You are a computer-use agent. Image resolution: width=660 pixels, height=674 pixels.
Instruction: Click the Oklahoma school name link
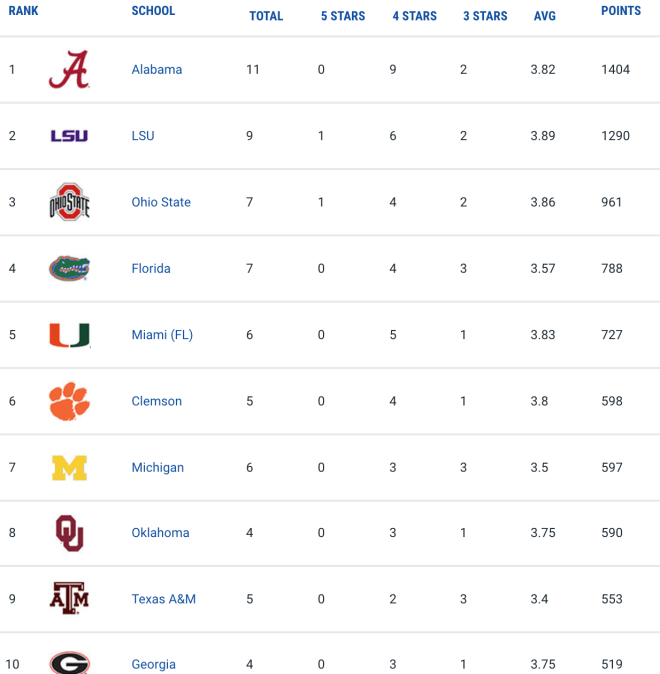coord(160,533)
